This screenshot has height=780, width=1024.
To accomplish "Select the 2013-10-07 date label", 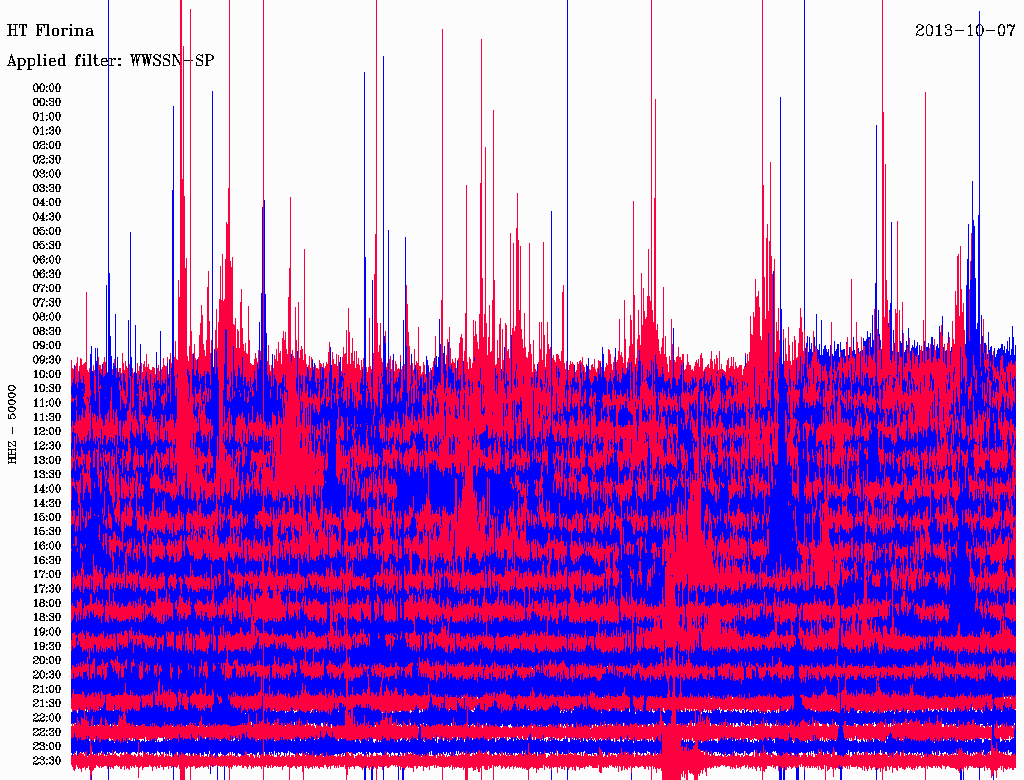I will 965,30.
